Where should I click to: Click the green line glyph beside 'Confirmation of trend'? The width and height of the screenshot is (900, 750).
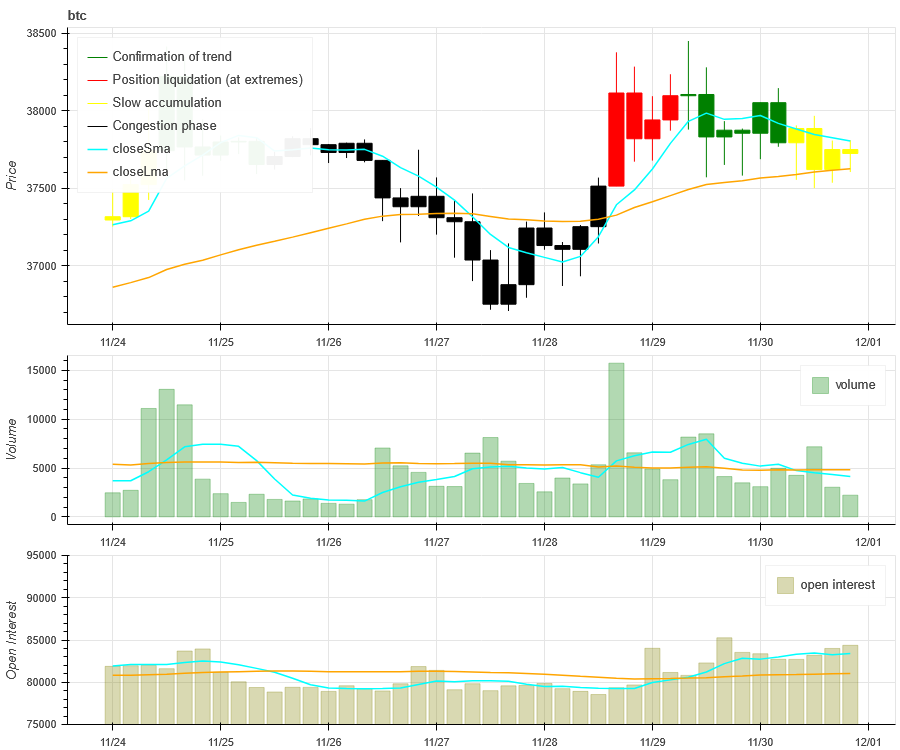pos(97,57)
